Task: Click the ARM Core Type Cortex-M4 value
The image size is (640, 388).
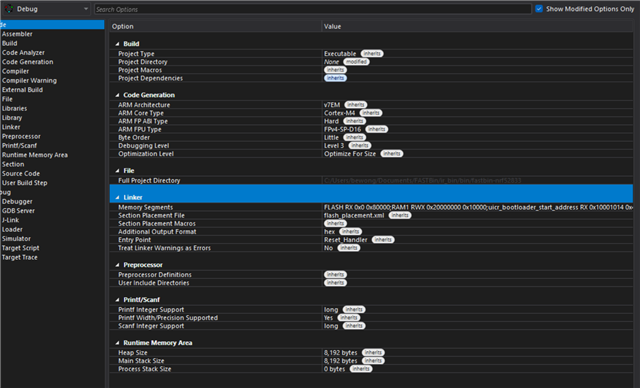Action: pos(340,113)
